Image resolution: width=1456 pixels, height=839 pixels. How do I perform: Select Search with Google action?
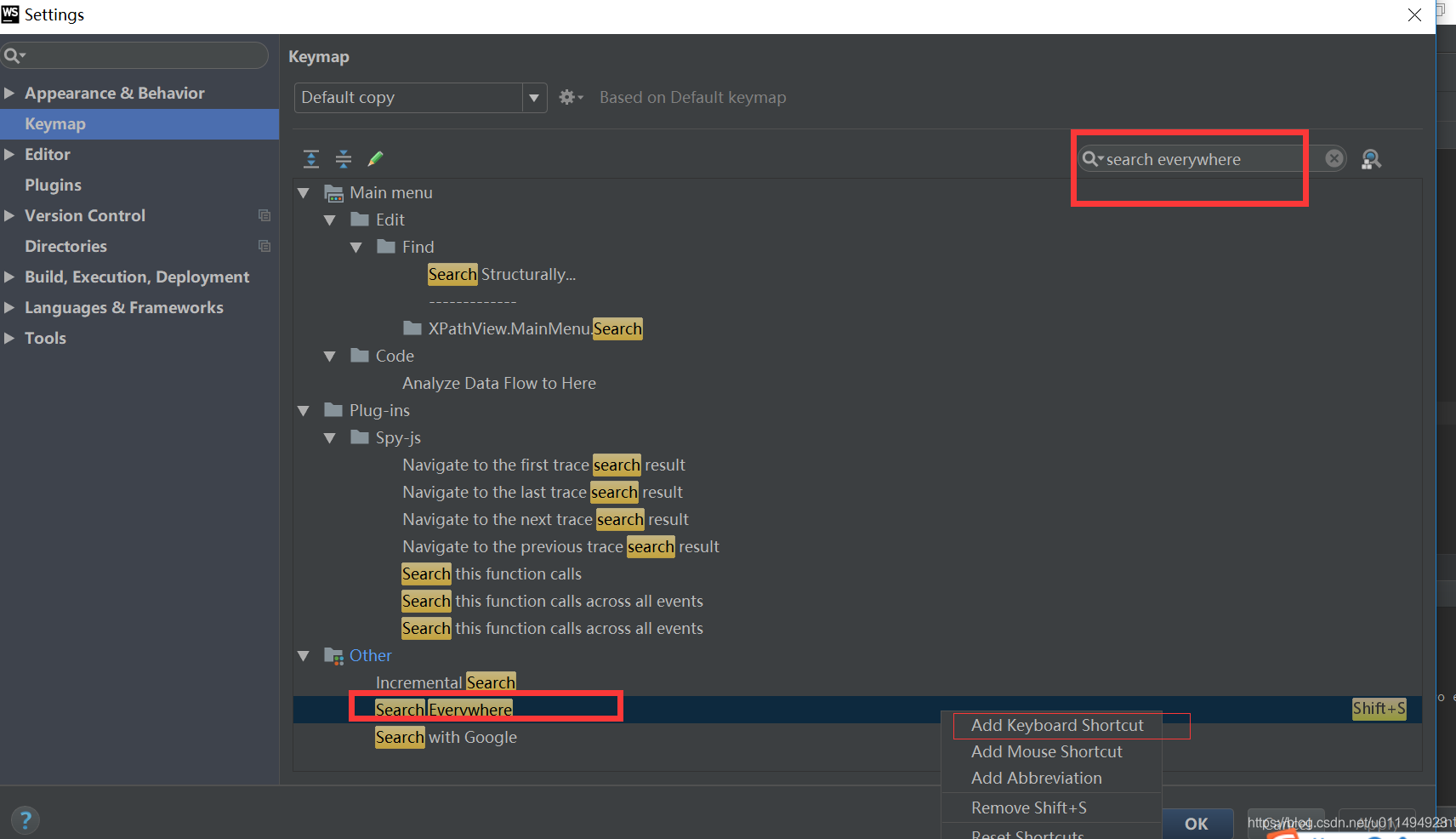[x=446, y=738]
